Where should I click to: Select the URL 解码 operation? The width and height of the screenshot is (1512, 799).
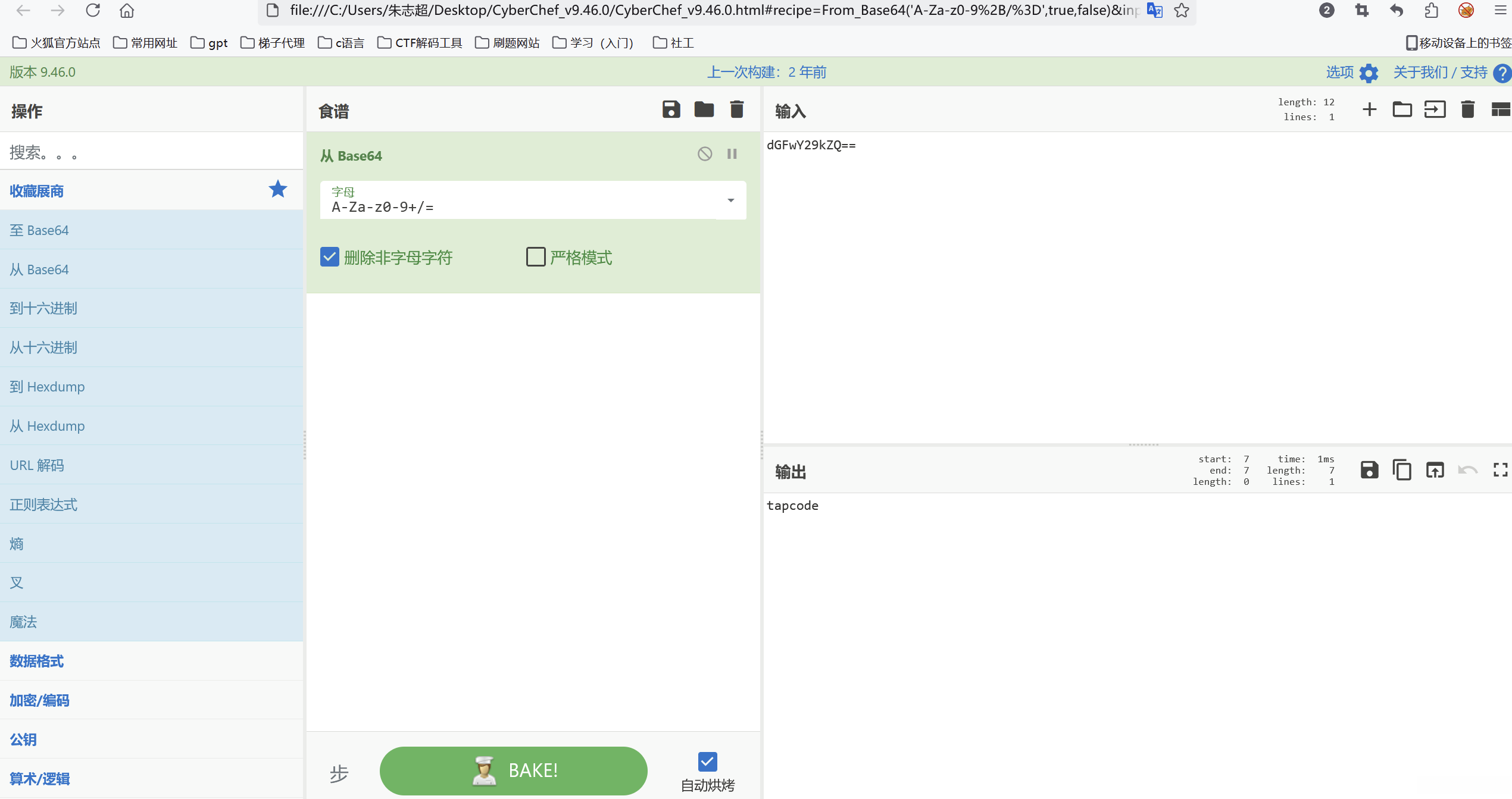pos(37,465)
